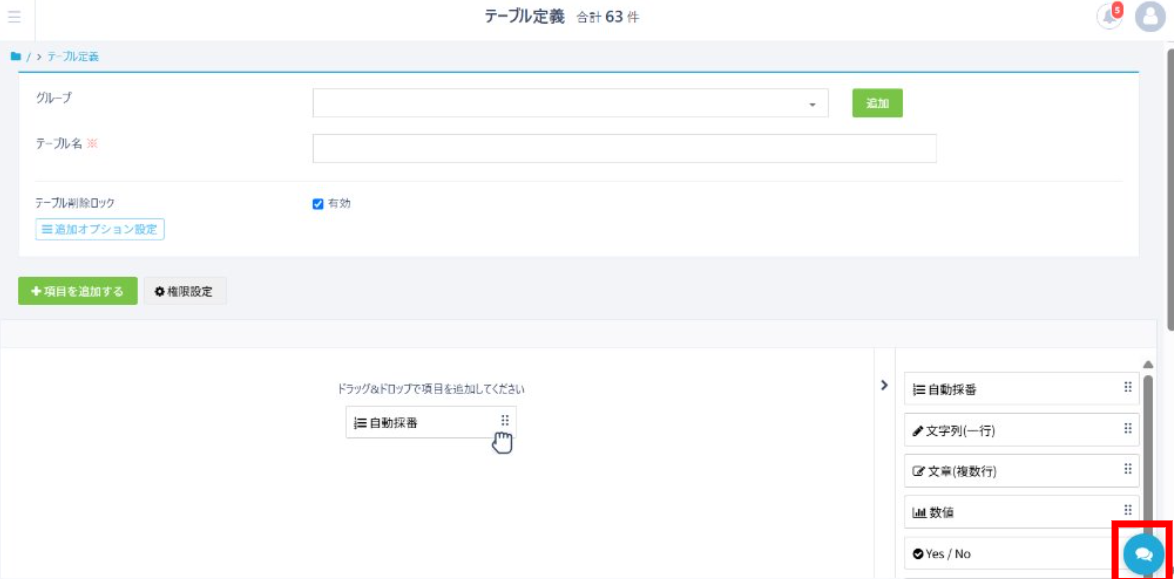Open the chat support bubble

(x=1143, y=554)
